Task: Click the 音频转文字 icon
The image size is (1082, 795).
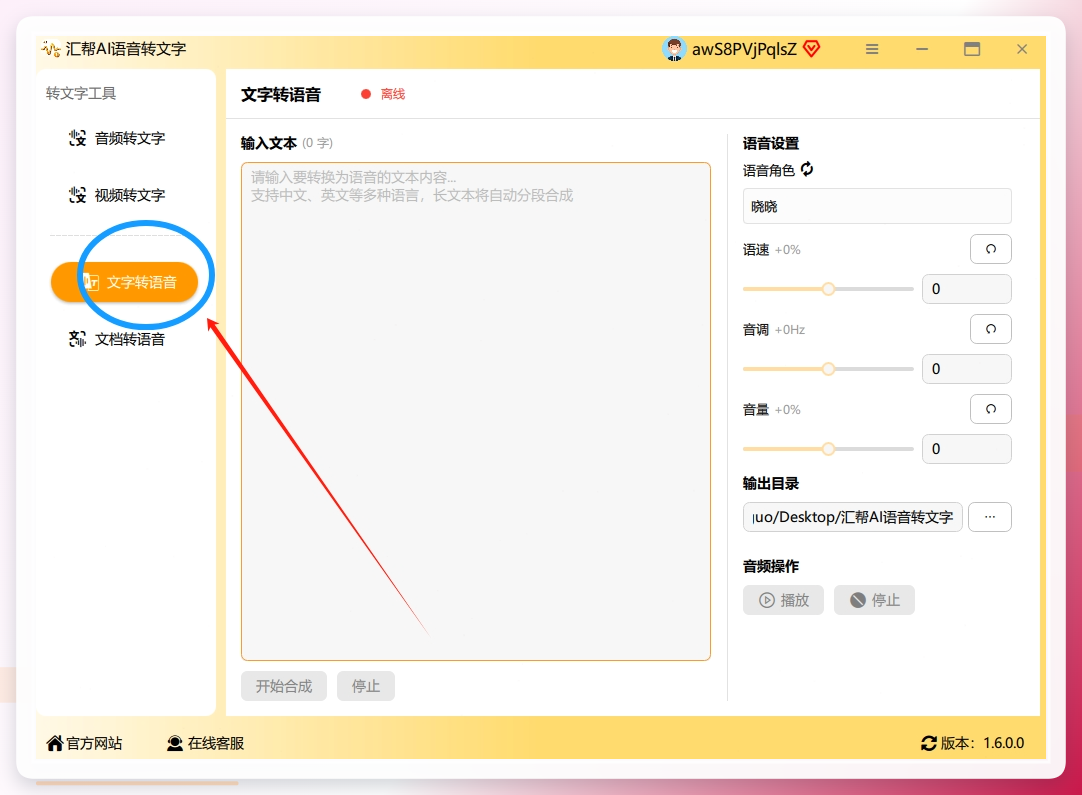Action: [x=77, y=138]
